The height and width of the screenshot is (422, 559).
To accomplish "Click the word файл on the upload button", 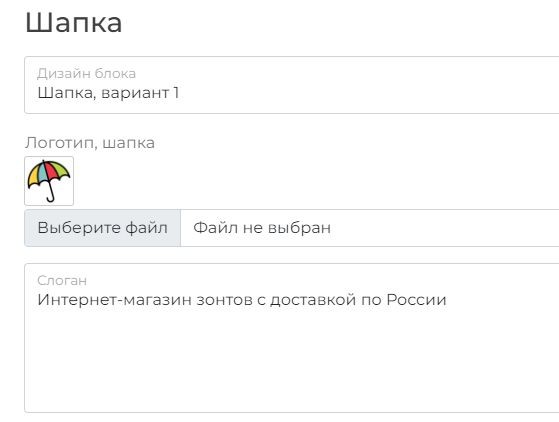I will coord(147,228).
